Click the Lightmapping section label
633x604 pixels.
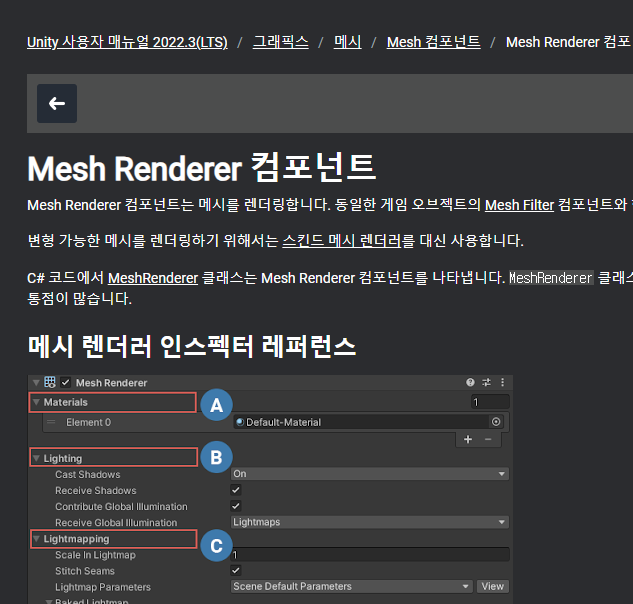tap(76, 539)
